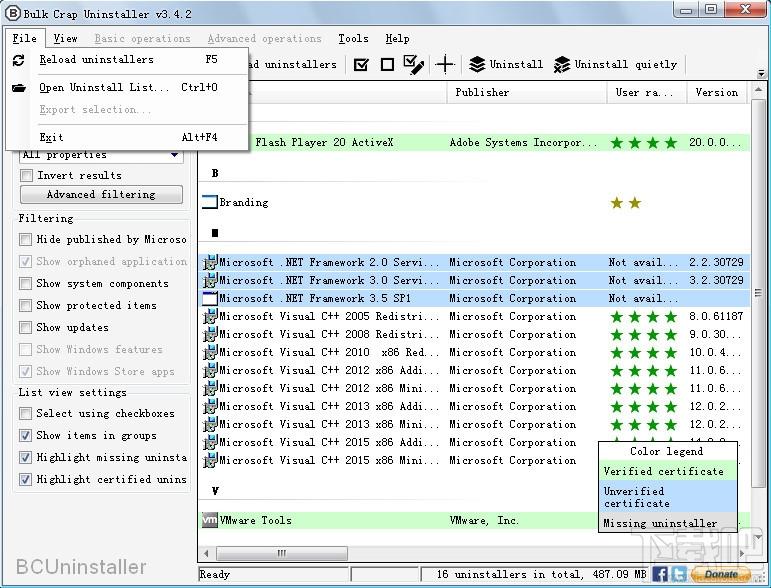Click the Reload uninstallers refresh icon in menu

coord(18,60)
